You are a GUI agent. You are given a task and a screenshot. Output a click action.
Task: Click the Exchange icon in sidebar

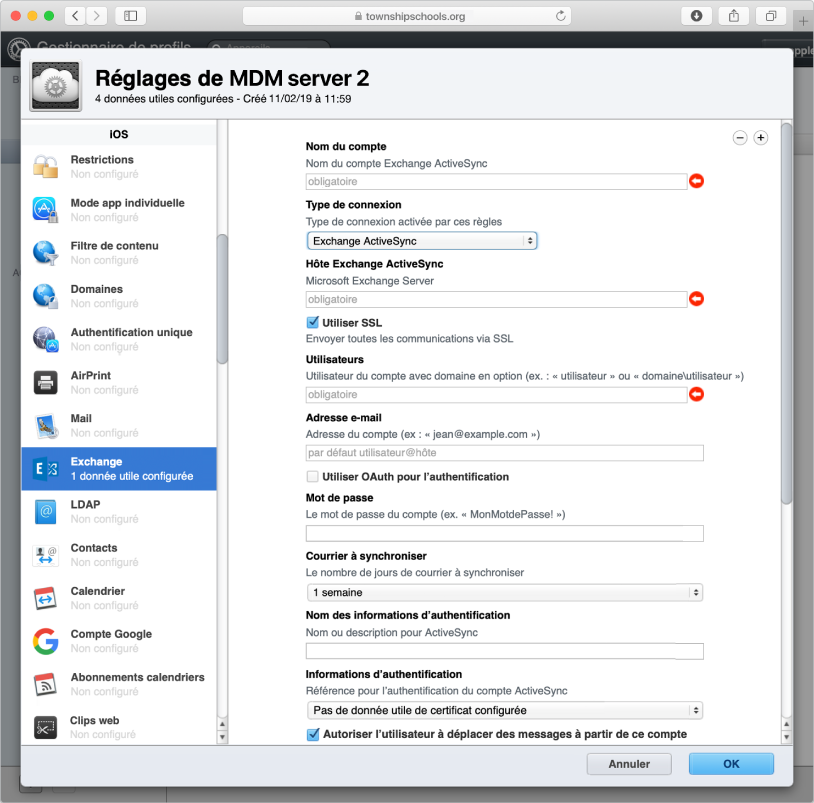point(46,469)
